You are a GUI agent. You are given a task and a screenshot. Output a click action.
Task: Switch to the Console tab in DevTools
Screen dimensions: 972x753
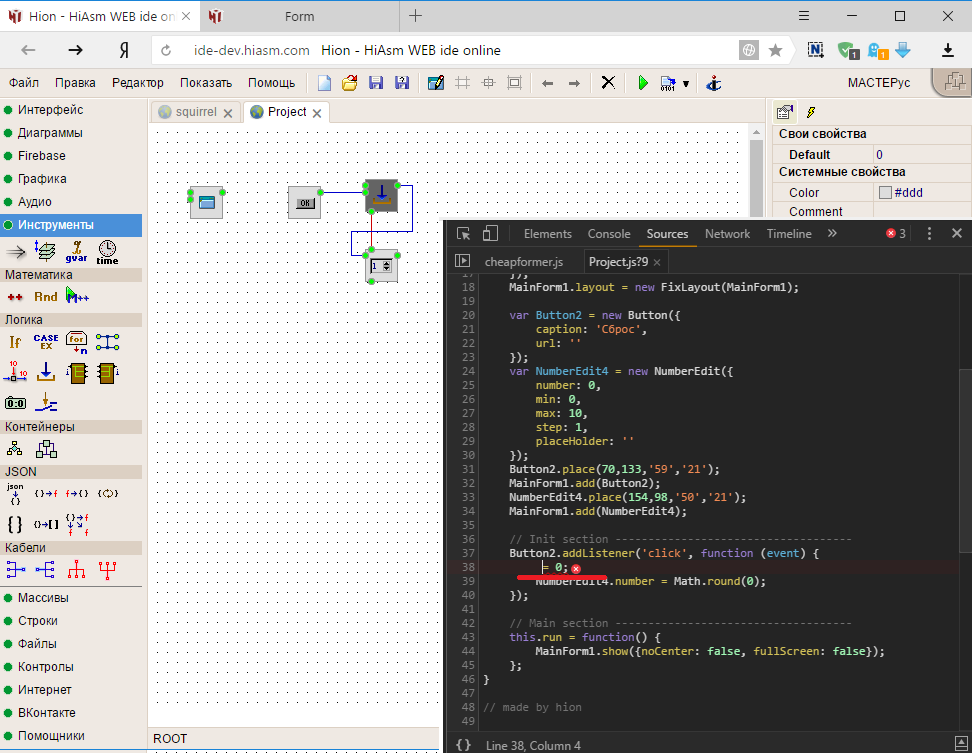[609, 234]
